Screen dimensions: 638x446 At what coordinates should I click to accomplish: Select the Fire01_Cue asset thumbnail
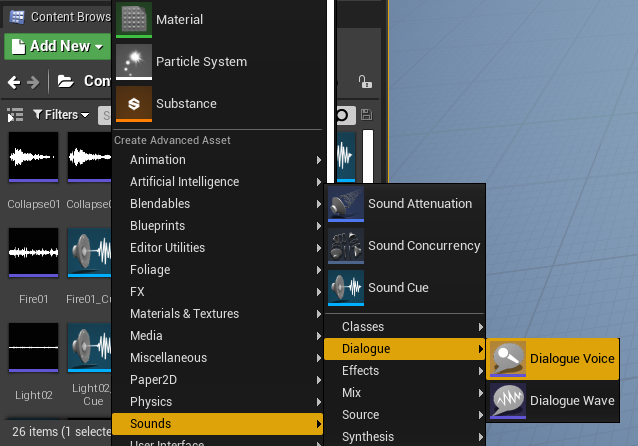[90, 253]
